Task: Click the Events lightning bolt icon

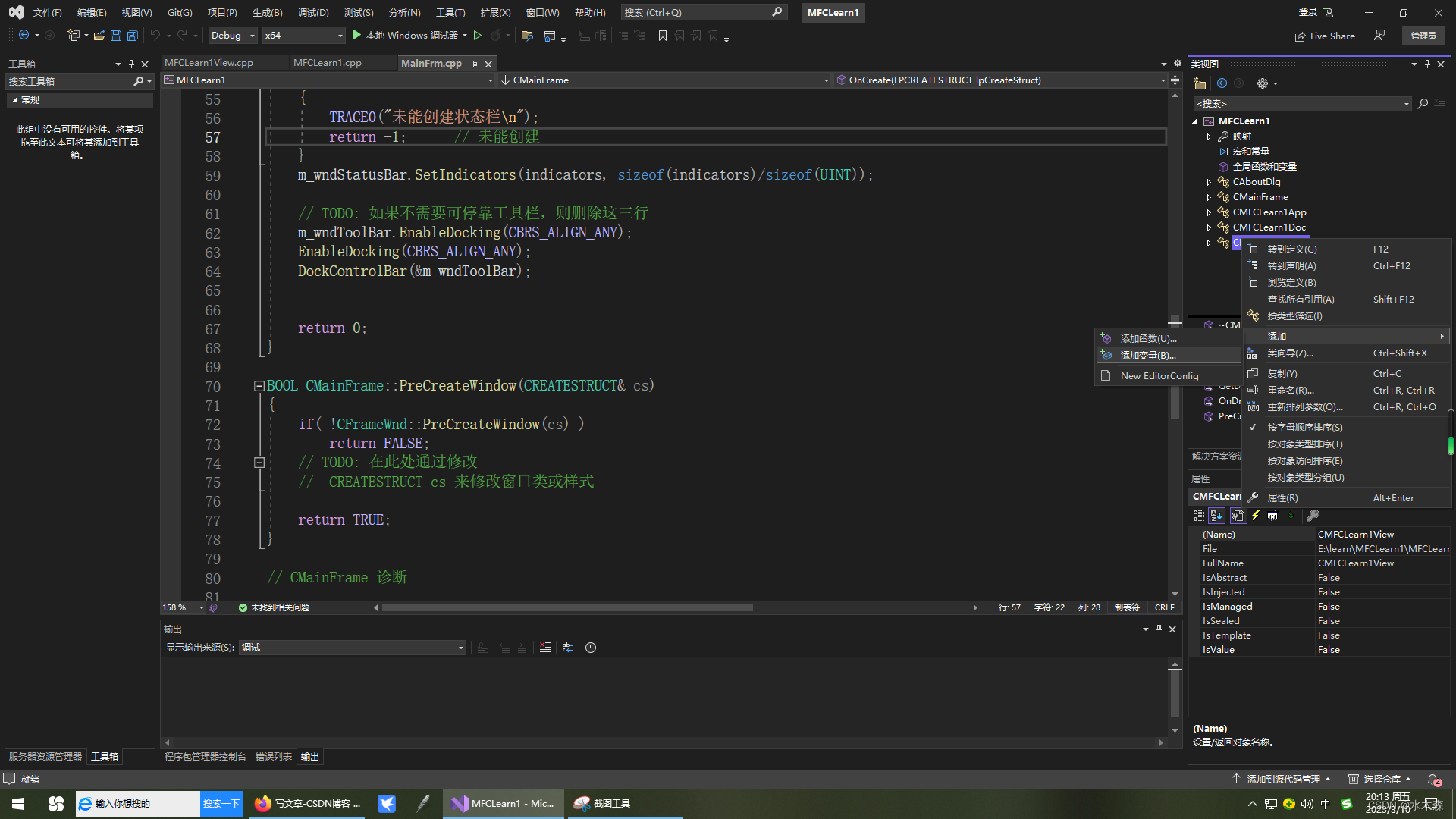Action: tap(1256, 516)
